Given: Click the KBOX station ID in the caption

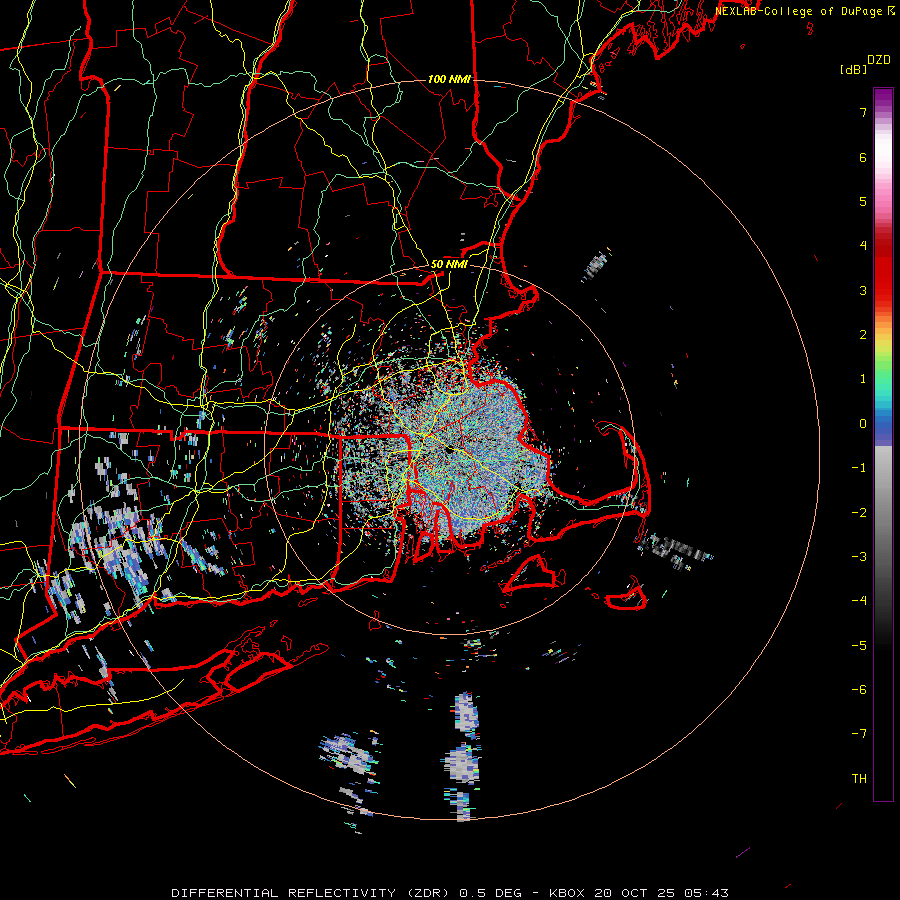Looking at the screenshot, I should 567,893.
